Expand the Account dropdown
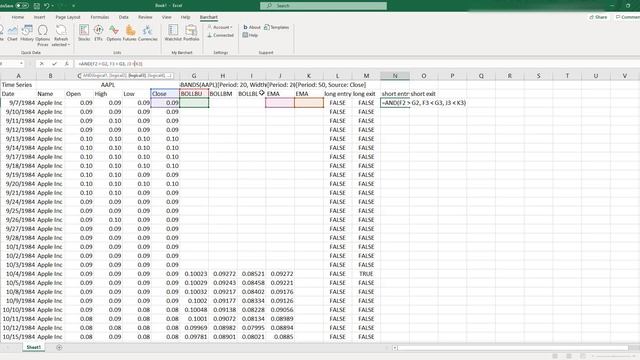The width and height of the screenshot is (640, 360). 220,27
